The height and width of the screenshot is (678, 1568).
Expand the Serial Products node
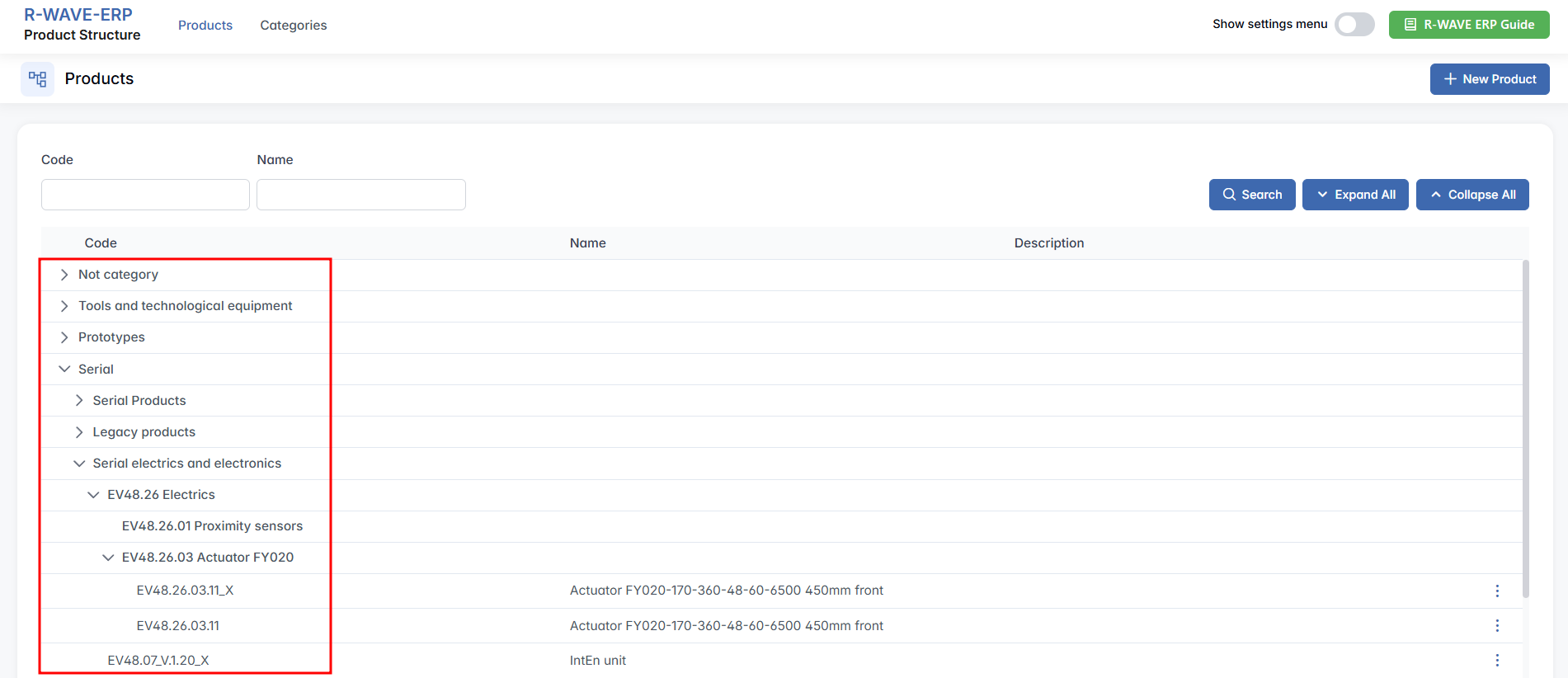[79, 401]
